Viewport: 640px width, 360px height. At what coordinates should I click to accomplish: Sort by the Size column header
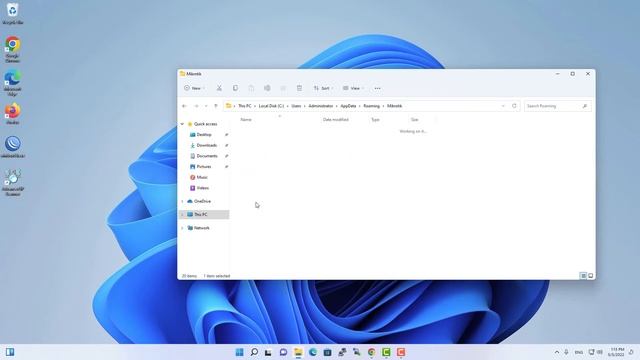[x=414, y=120]
